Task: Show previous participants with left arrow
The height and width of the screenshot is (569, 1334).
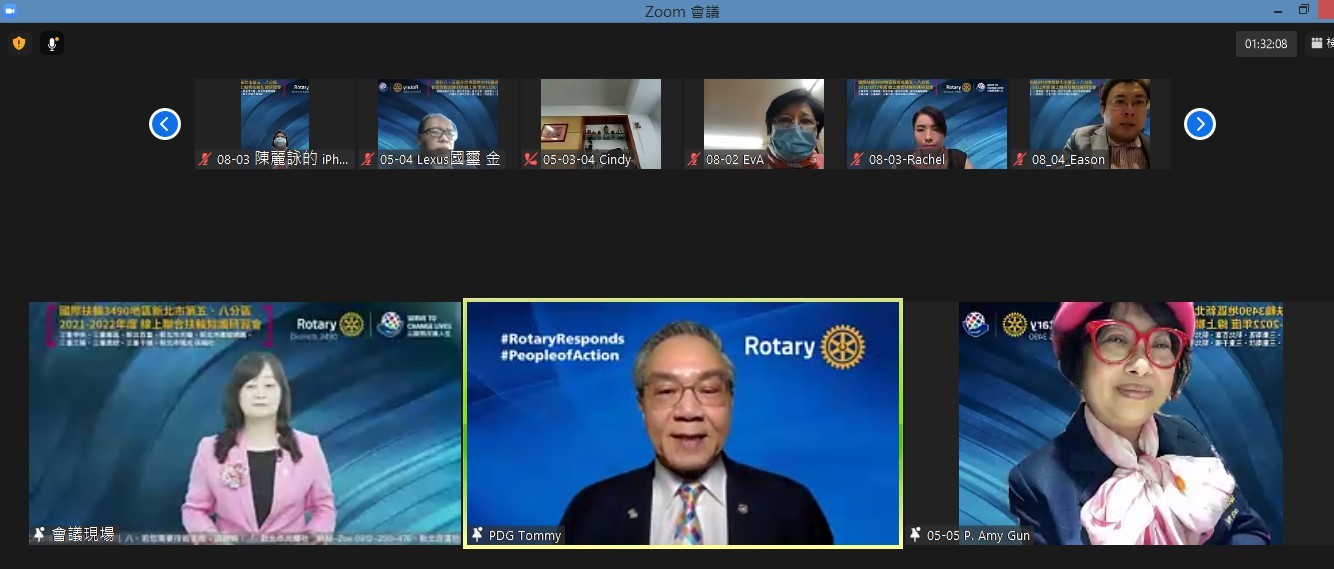Action: (x=165, y=124)
